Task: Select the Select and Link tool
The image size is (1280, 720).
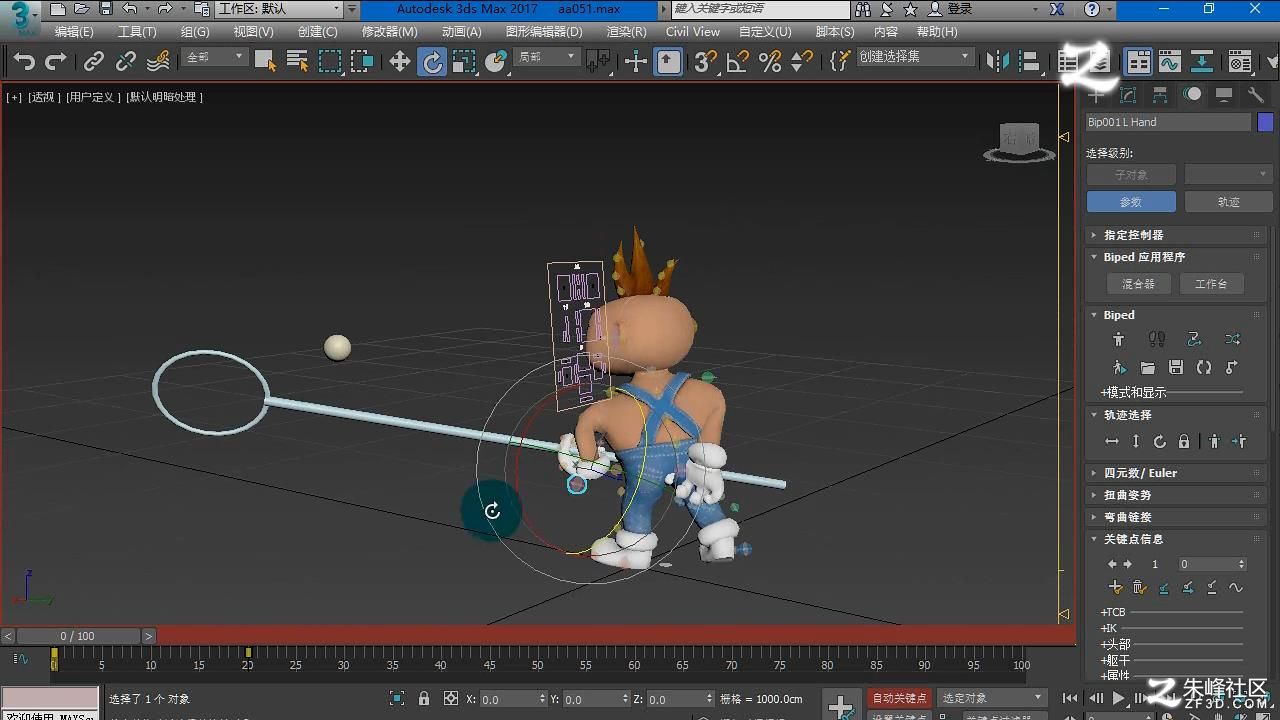Action: (94, 62)
